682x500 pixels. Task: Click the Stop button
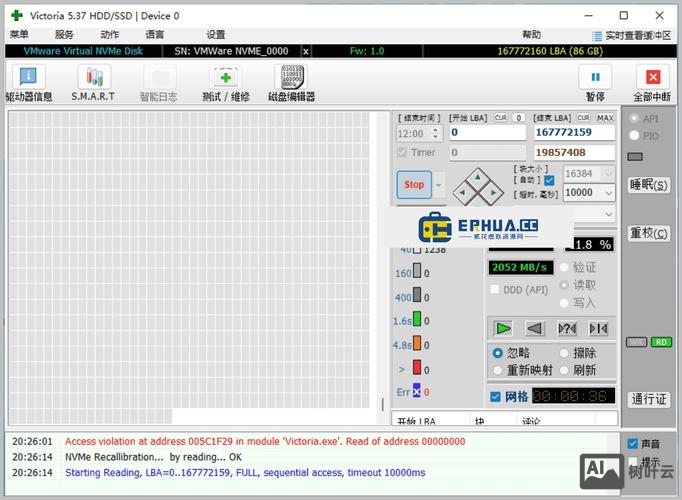(x=413, y=185)
